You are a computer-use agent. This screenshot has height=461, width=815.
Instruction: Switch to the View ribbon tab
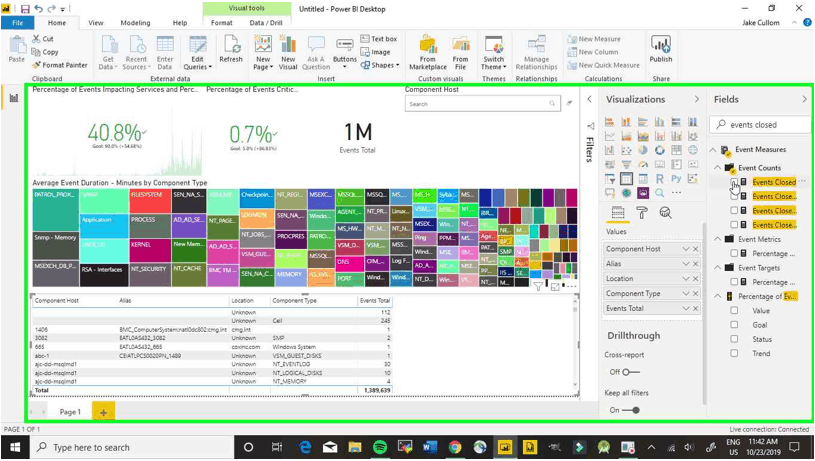tap(96, 23)
